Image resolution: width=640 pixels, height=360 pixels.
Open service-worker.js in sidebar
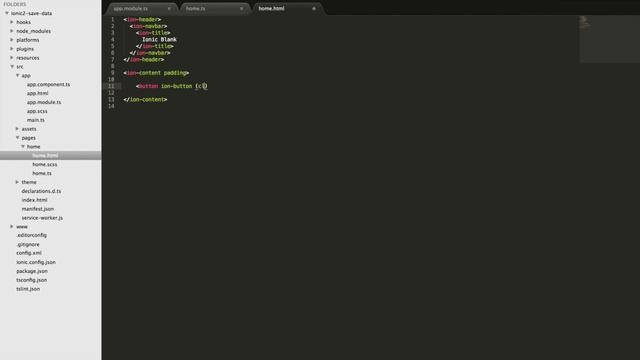click(42, 218)
